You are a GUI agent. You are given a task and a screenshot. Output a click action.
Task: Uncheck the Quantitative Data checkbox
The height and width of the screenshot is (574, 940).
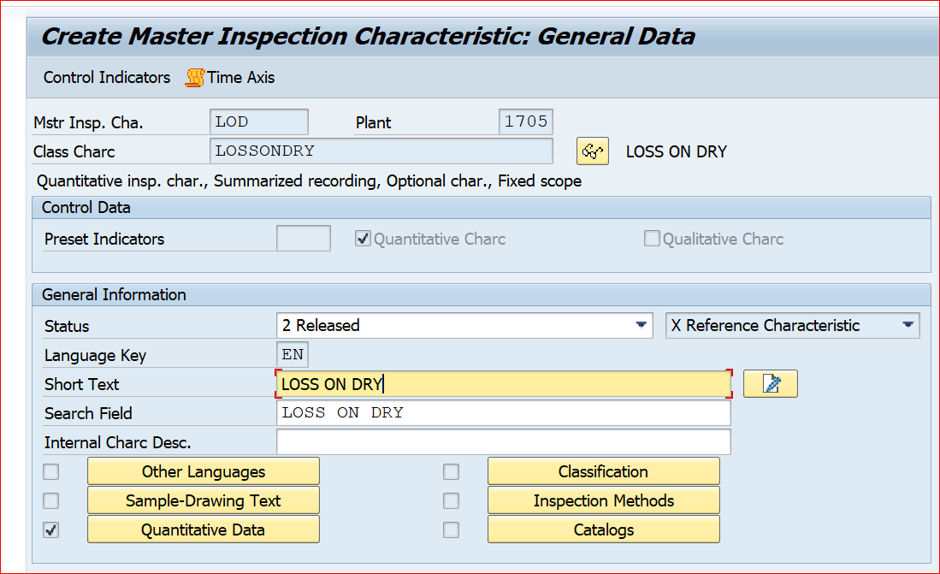point(51,530)
